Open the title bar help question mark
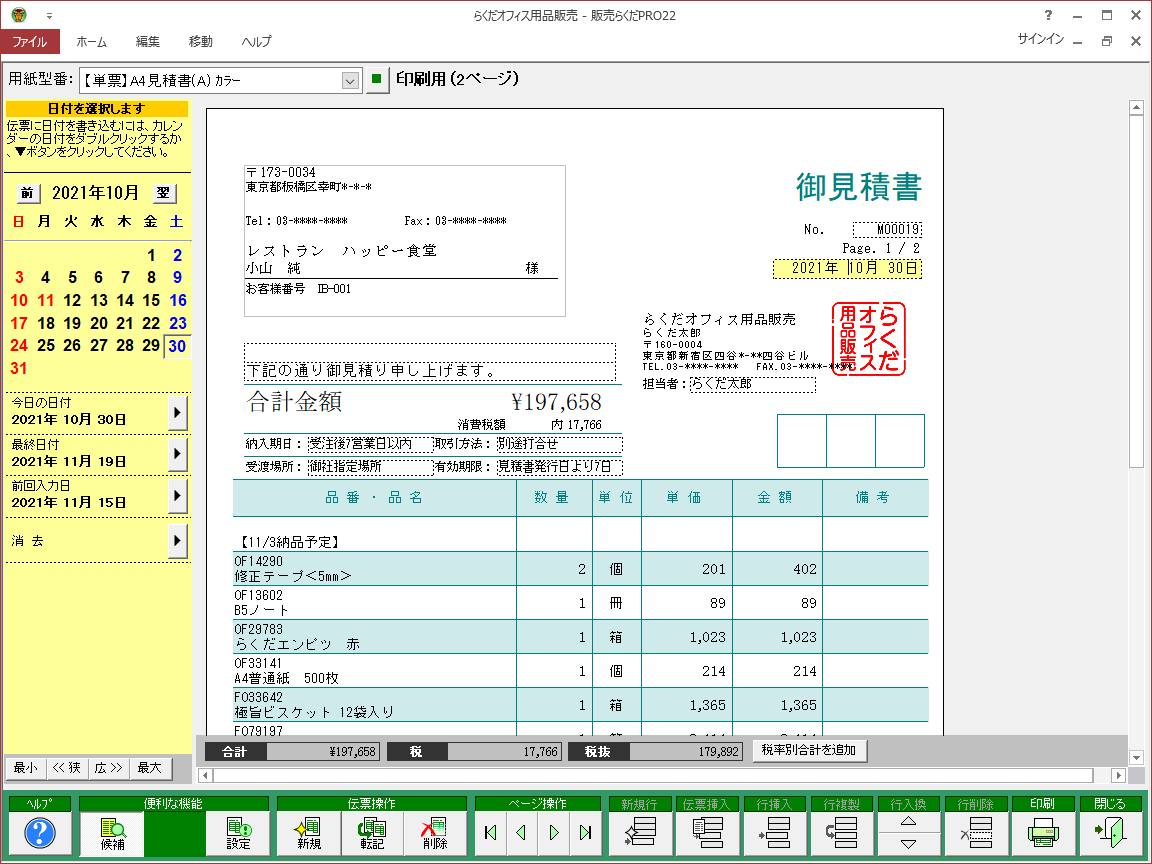This screenshot has width=1152, height=864. [x=1048, y=15]
